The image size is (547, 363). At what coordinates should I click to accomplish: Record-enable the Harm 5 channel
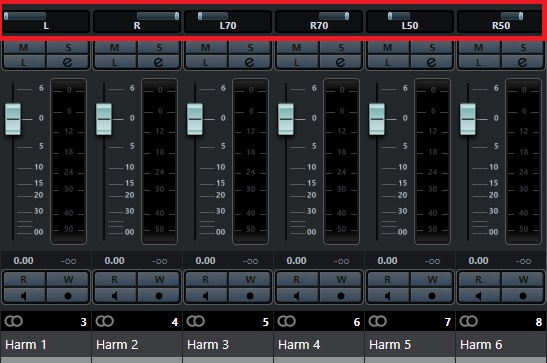[432, 296]
